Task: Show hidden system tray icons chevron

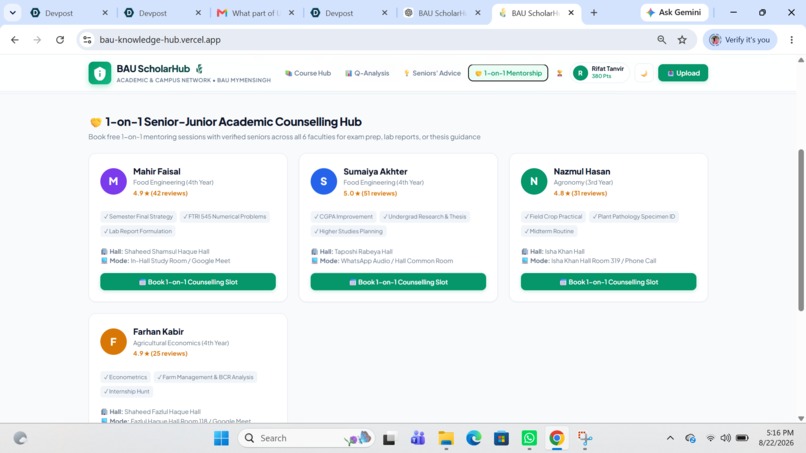Action: 670,438
